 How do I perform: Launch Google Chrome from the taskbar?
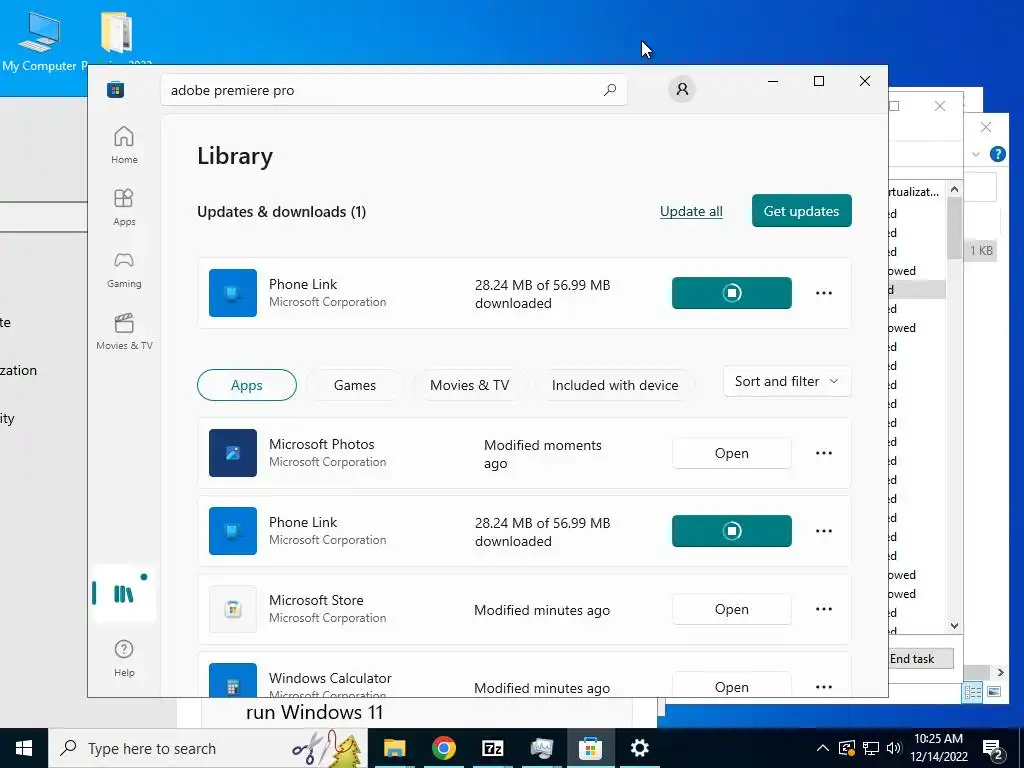(x=443, y=748)
